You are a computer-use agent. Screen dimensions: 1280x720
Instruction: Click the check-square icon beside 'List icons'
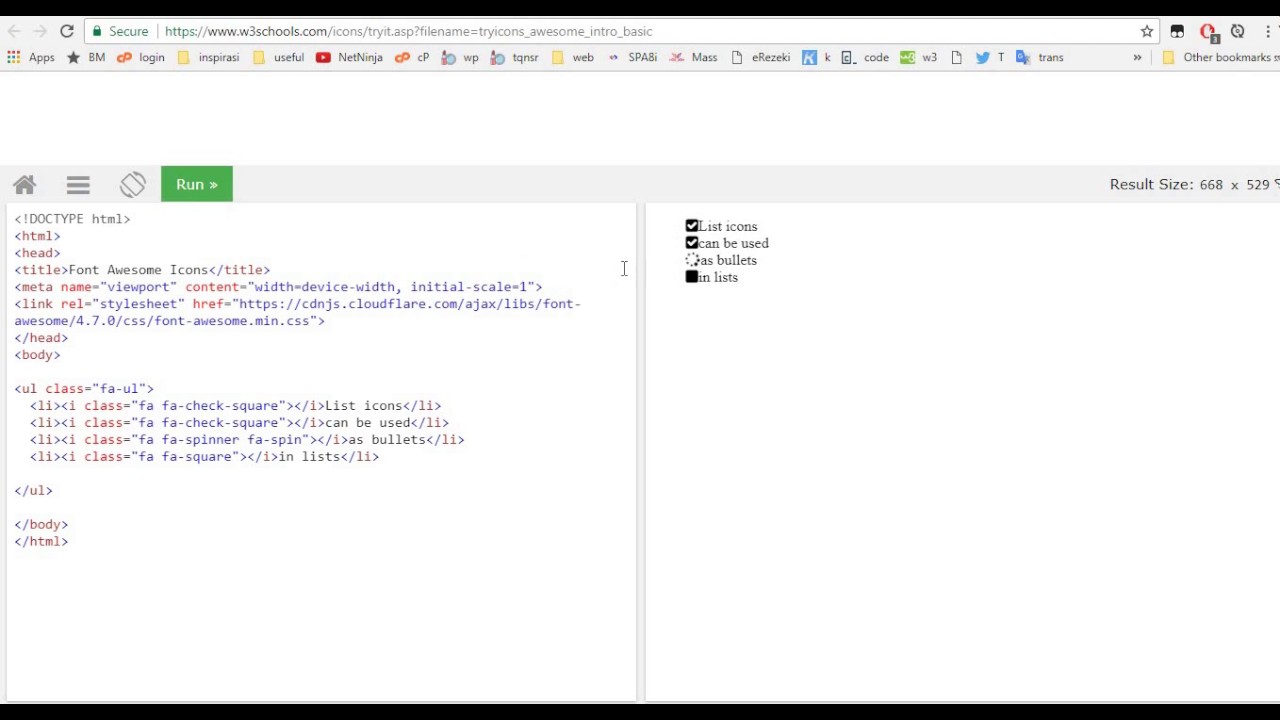pyautogui.click(x=692, y=226)
